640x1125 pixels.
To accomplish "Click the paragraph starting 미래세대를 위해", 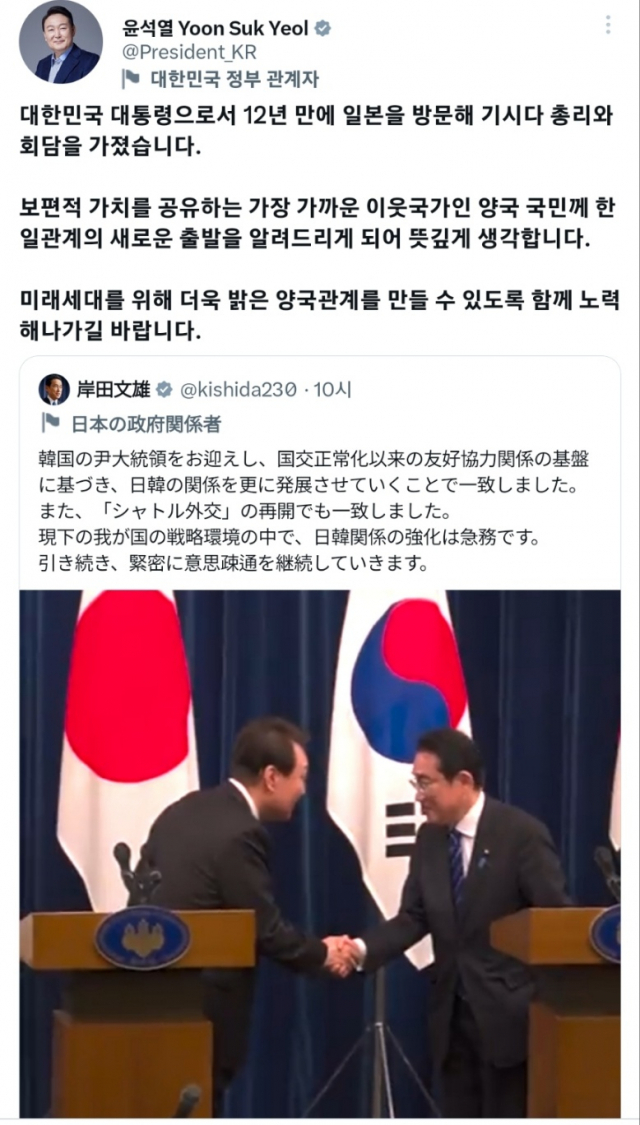I will (x=319, y=314).
